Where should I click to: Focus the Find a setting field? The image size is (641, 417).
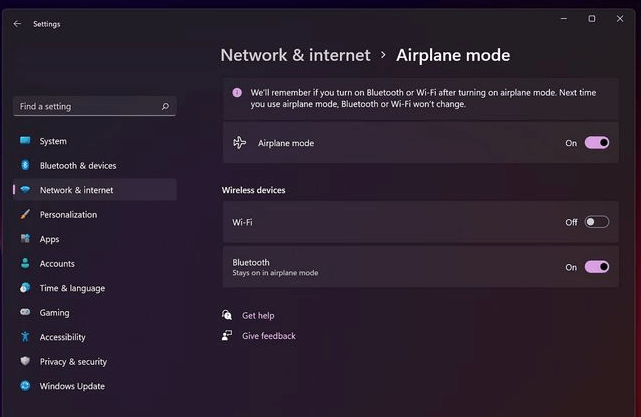[x=95, y=106]
